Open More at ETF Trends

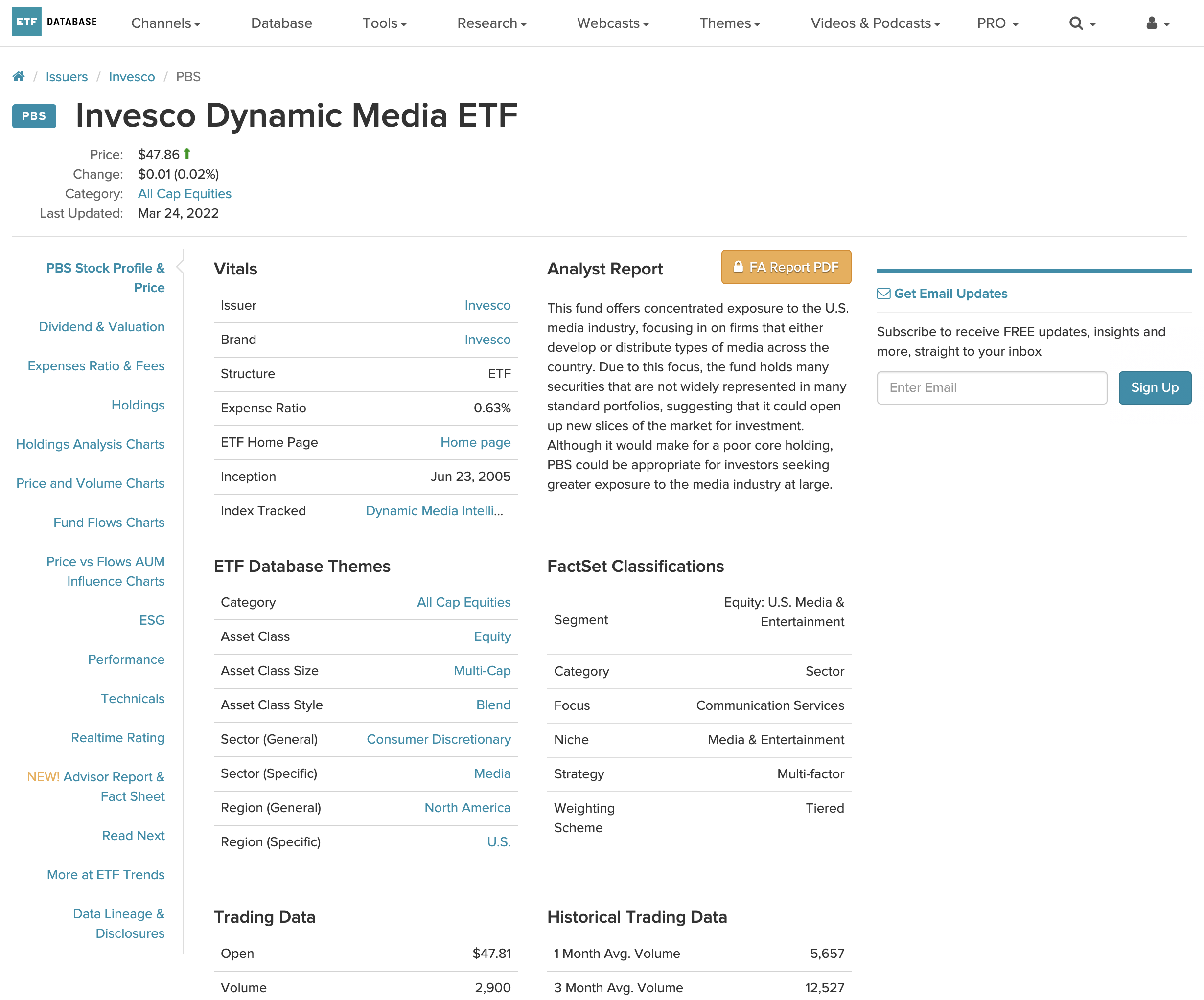pos(106,874)
